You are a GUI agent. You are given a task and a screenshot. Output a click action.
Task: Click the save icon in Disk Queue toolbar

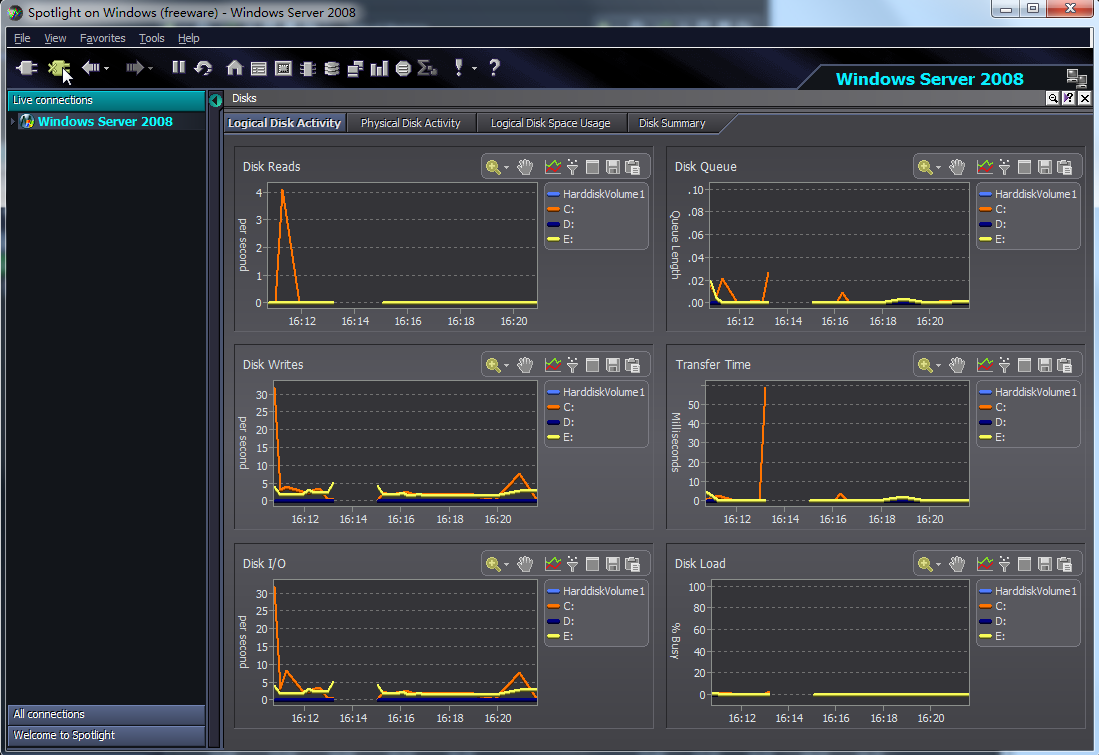(x=1044, y=167)
